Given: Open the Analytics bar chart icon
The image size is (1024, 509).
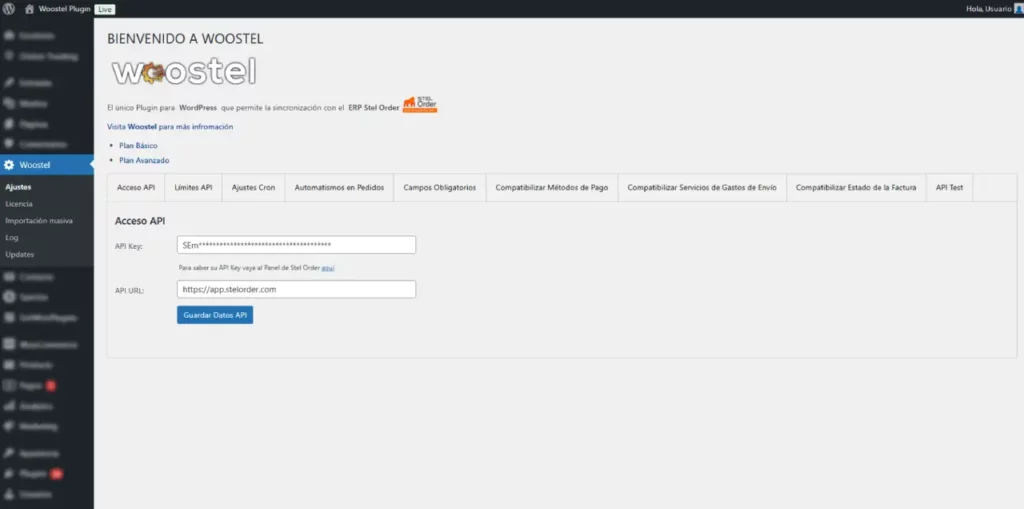Looking at the screenshot, I should point(9,406).
